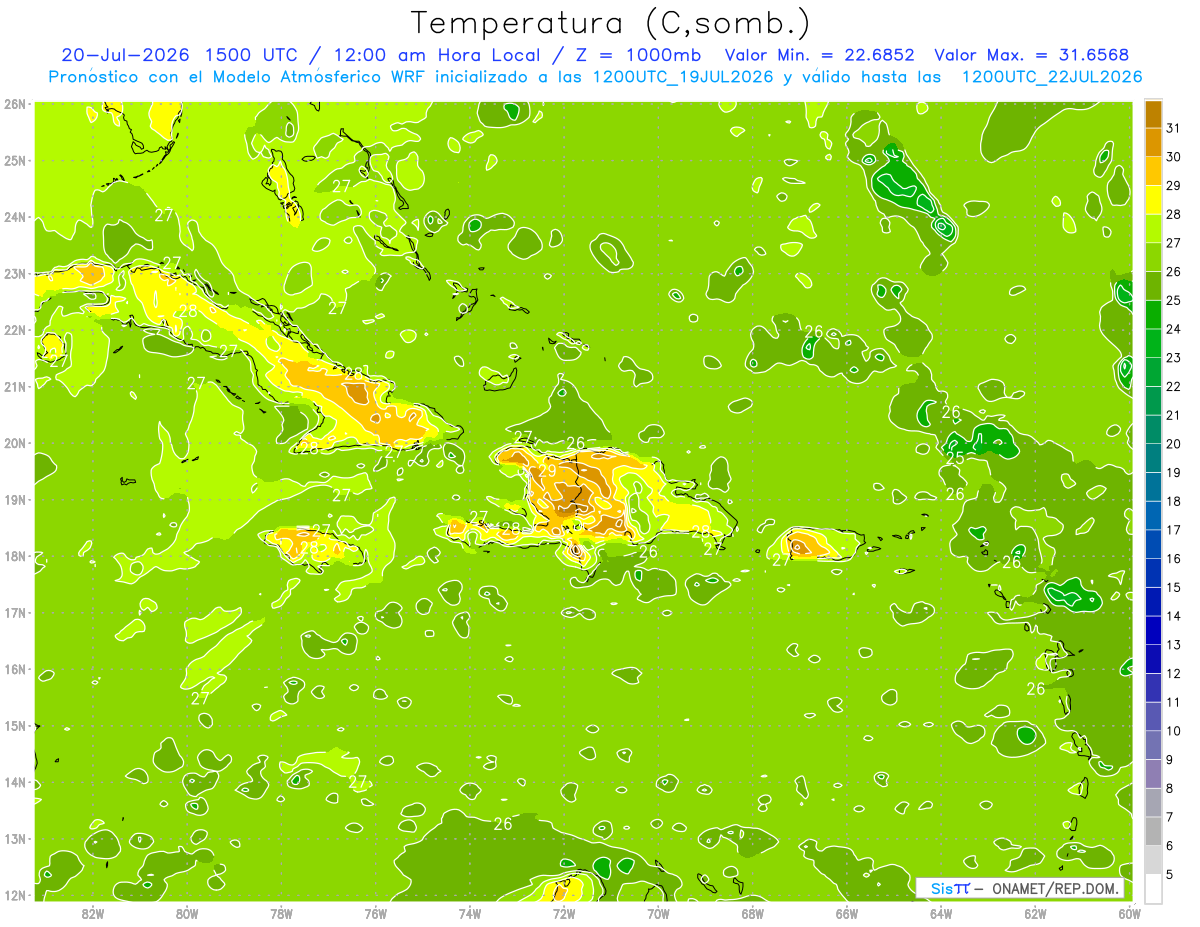Click the legend color band between 9 and 10
1200x927 pixels.
(1153, 745)
